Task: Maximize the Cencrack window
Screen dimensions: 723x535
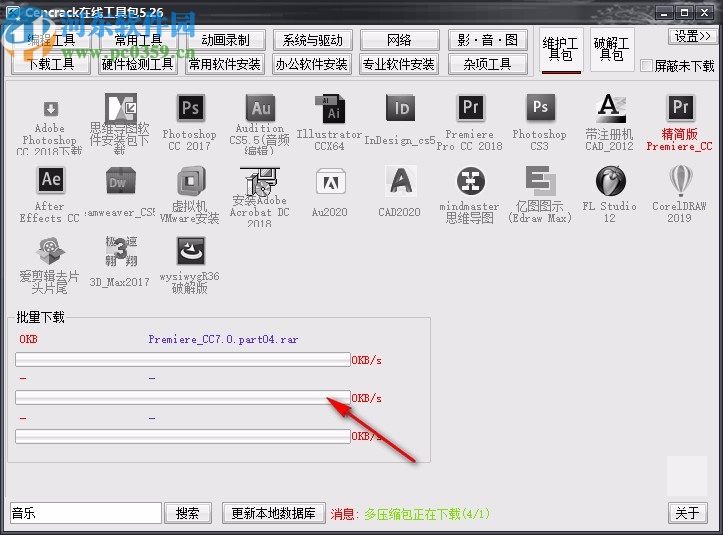Action: click(684, 13)
